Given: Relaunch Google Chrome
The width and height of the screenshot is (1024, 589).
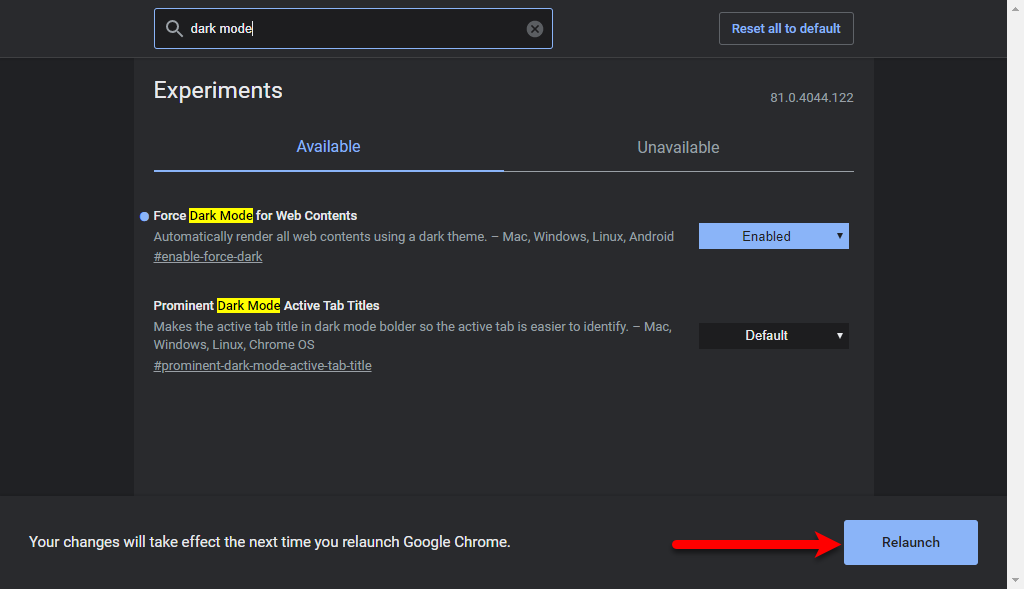Looking at the screenshot, I should point(910,542).
